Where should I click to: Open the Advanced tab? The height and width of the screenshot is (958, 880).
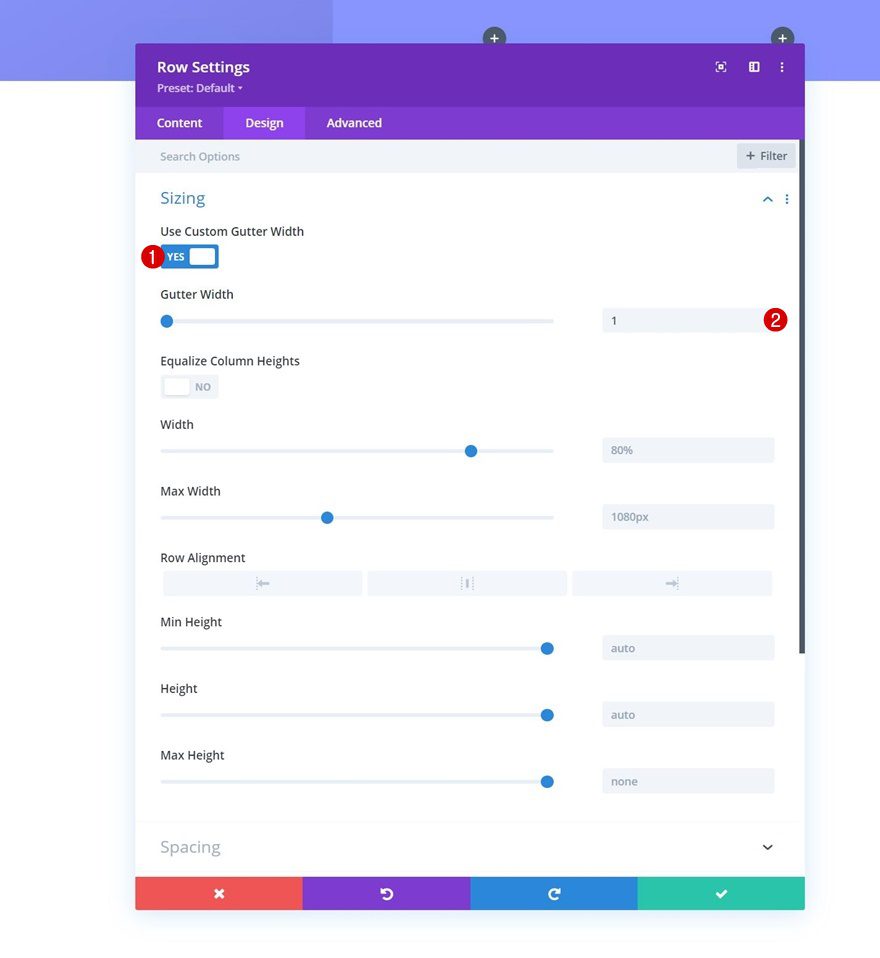(353, 122)
